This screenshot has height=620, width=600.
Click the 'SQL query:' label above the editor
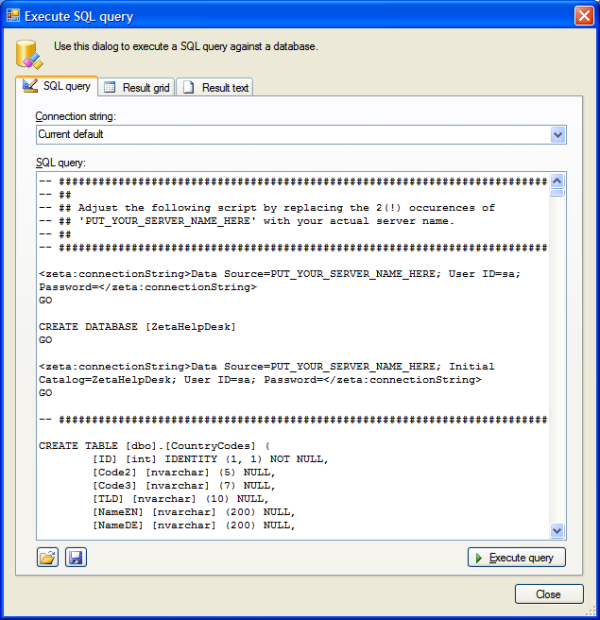click(60, 163)
